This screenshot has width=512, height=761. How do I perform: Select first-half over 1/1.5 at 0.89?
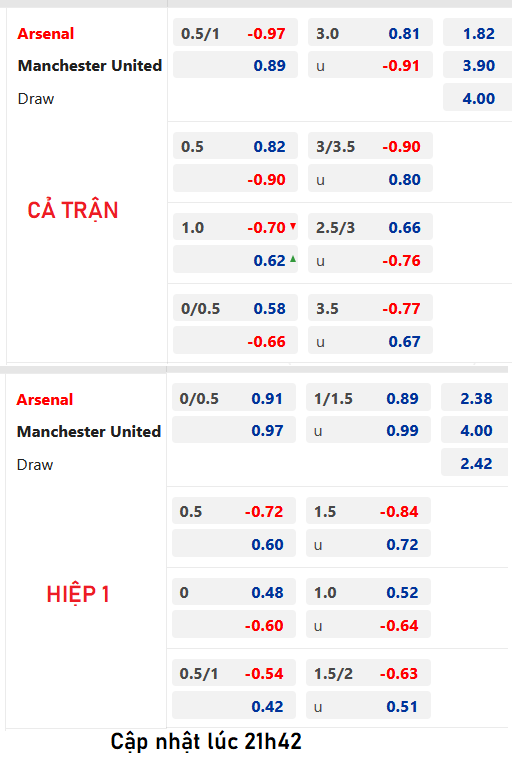pyautogui.click(x=368, y=397)
